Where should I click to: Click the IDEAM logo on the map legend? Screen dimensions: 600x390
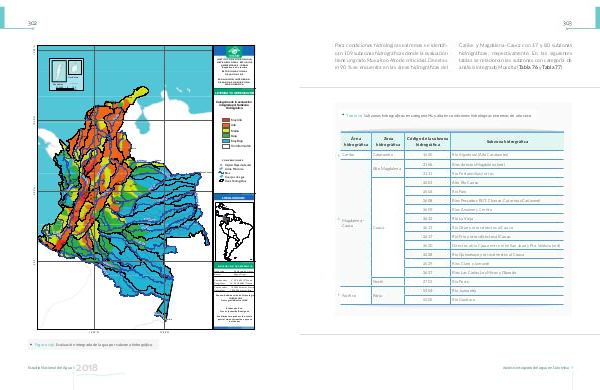[x=233, y=52]
